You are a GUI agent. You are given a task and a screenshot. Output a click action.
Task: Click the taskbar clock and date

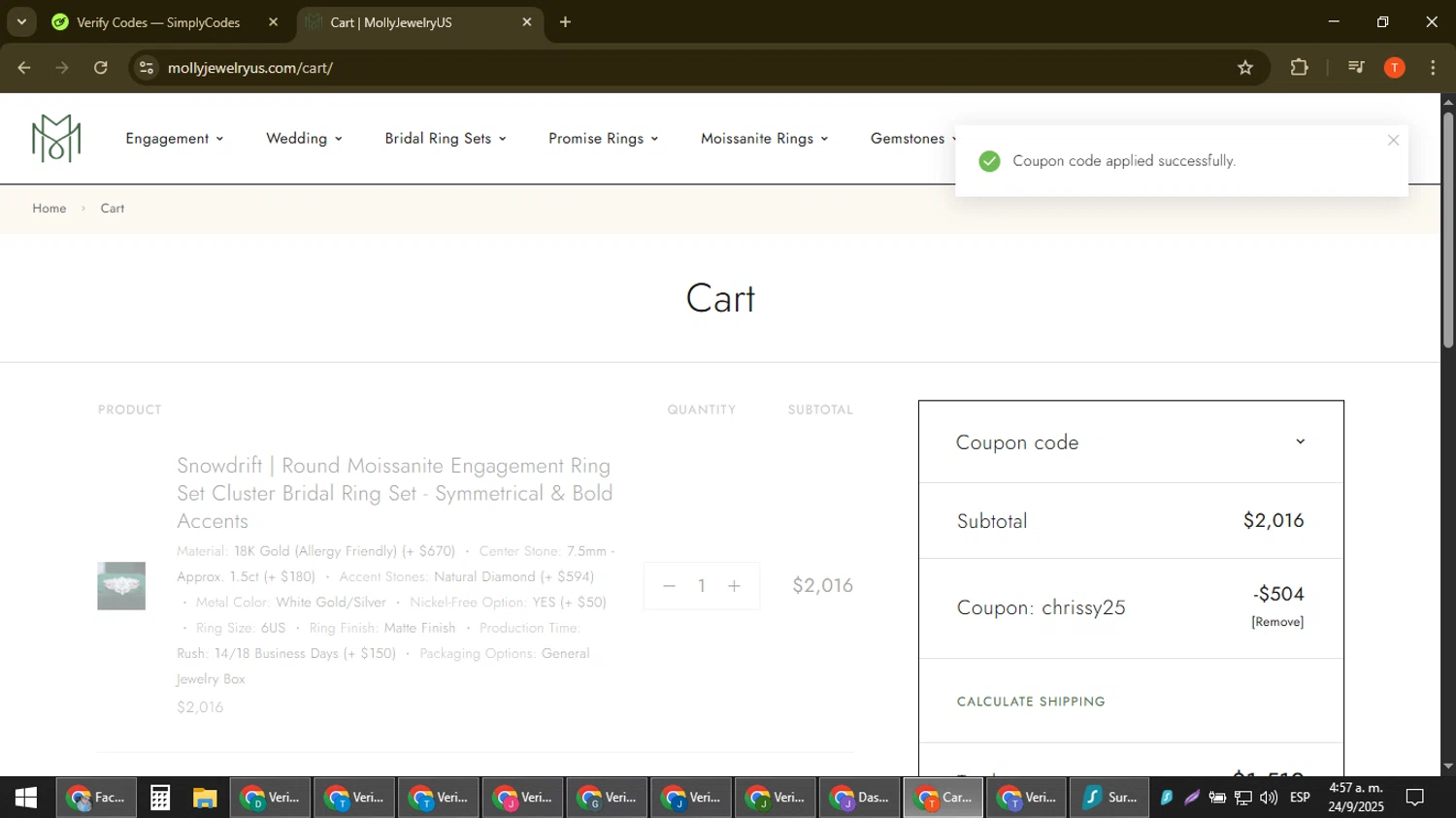click(x=1356, y=798)
